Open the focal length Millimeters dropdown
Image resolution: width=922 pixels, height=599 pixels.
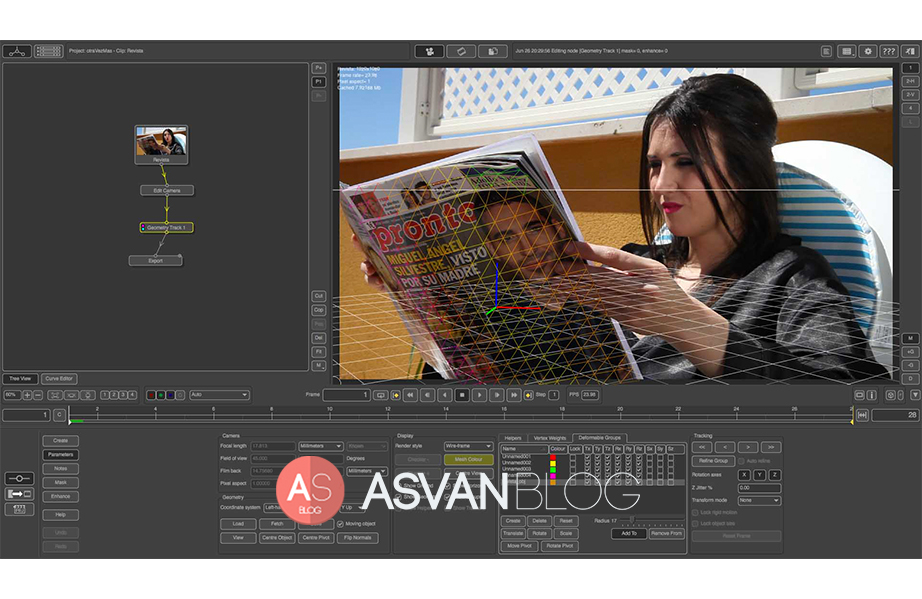click(320, 446)
